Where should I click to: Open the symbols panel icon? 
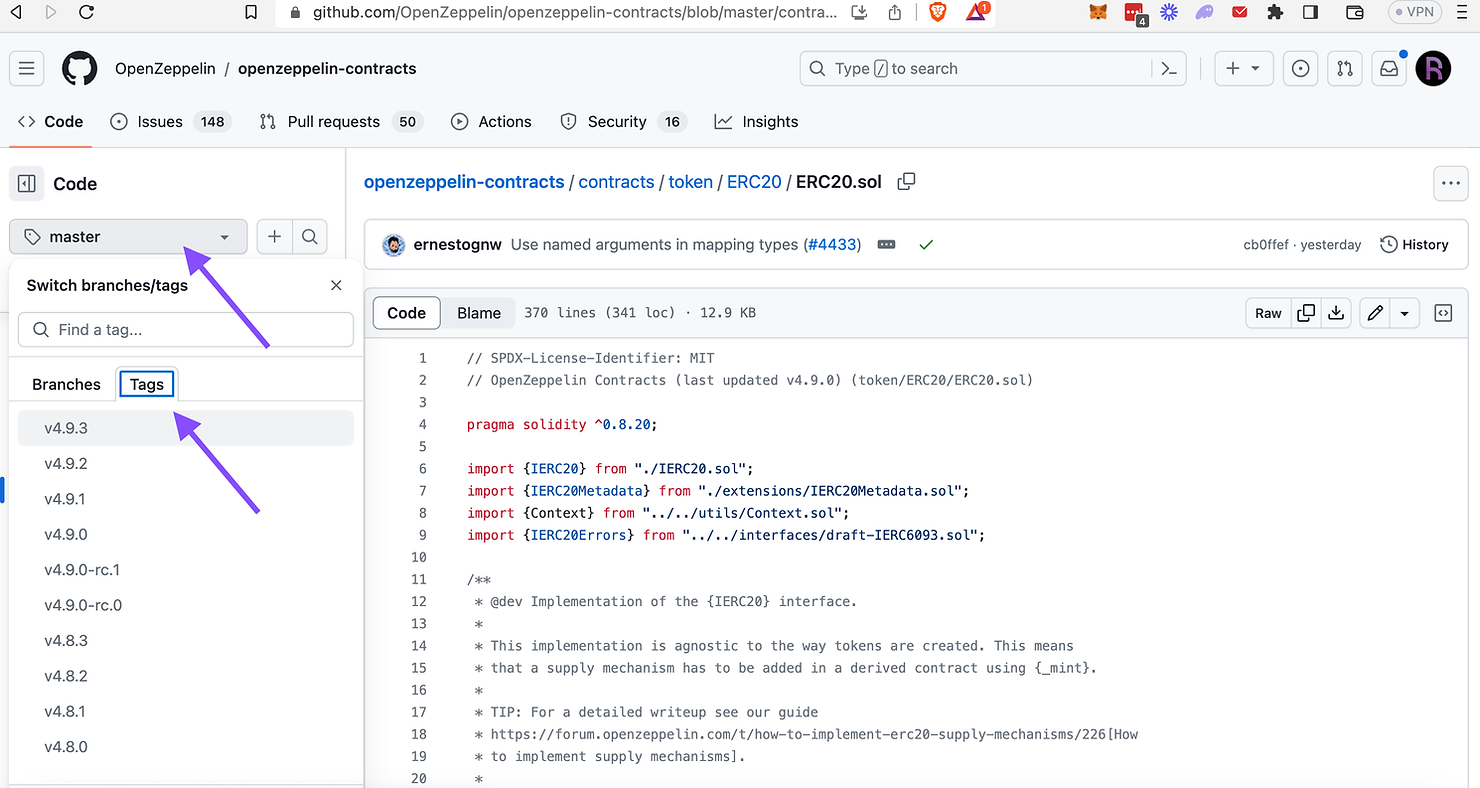(1443, 313)
